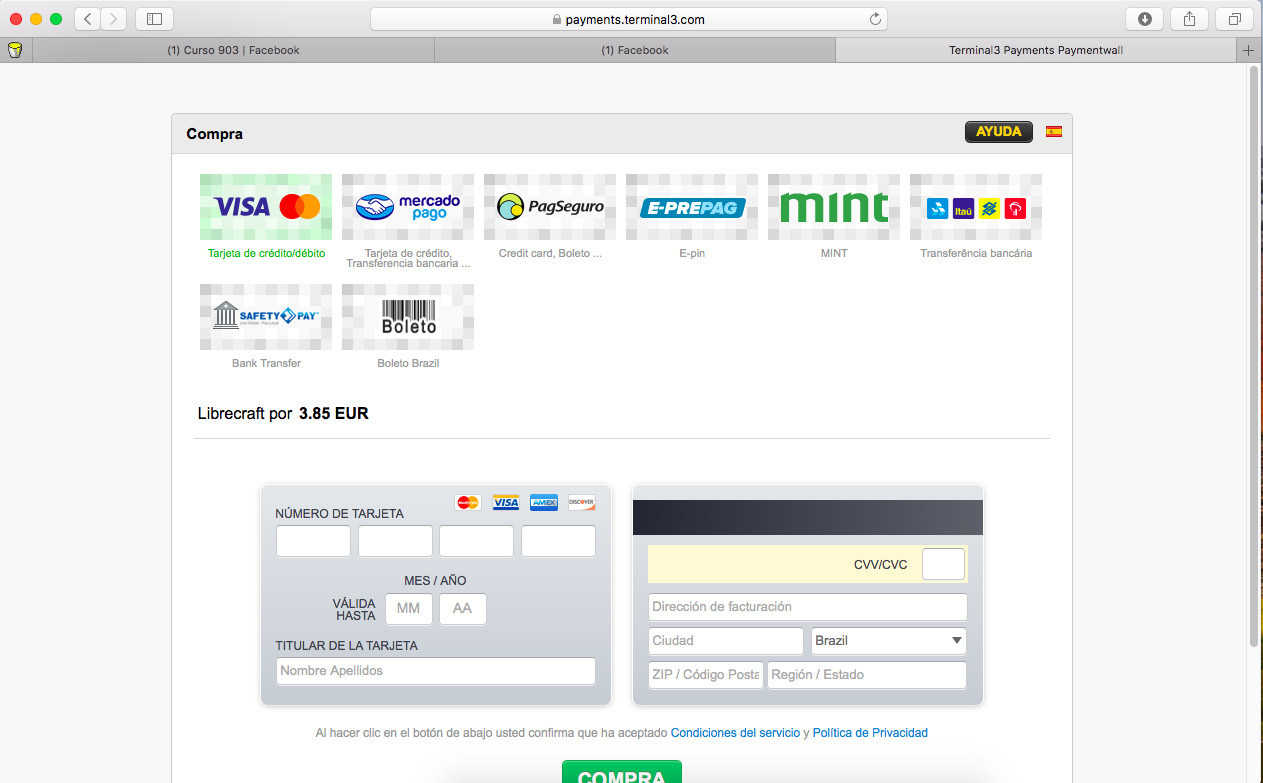Viewport: 1263px width, 783px height.
Task: Open the country dropdown showing Brazil
Action: pos(889,641)
